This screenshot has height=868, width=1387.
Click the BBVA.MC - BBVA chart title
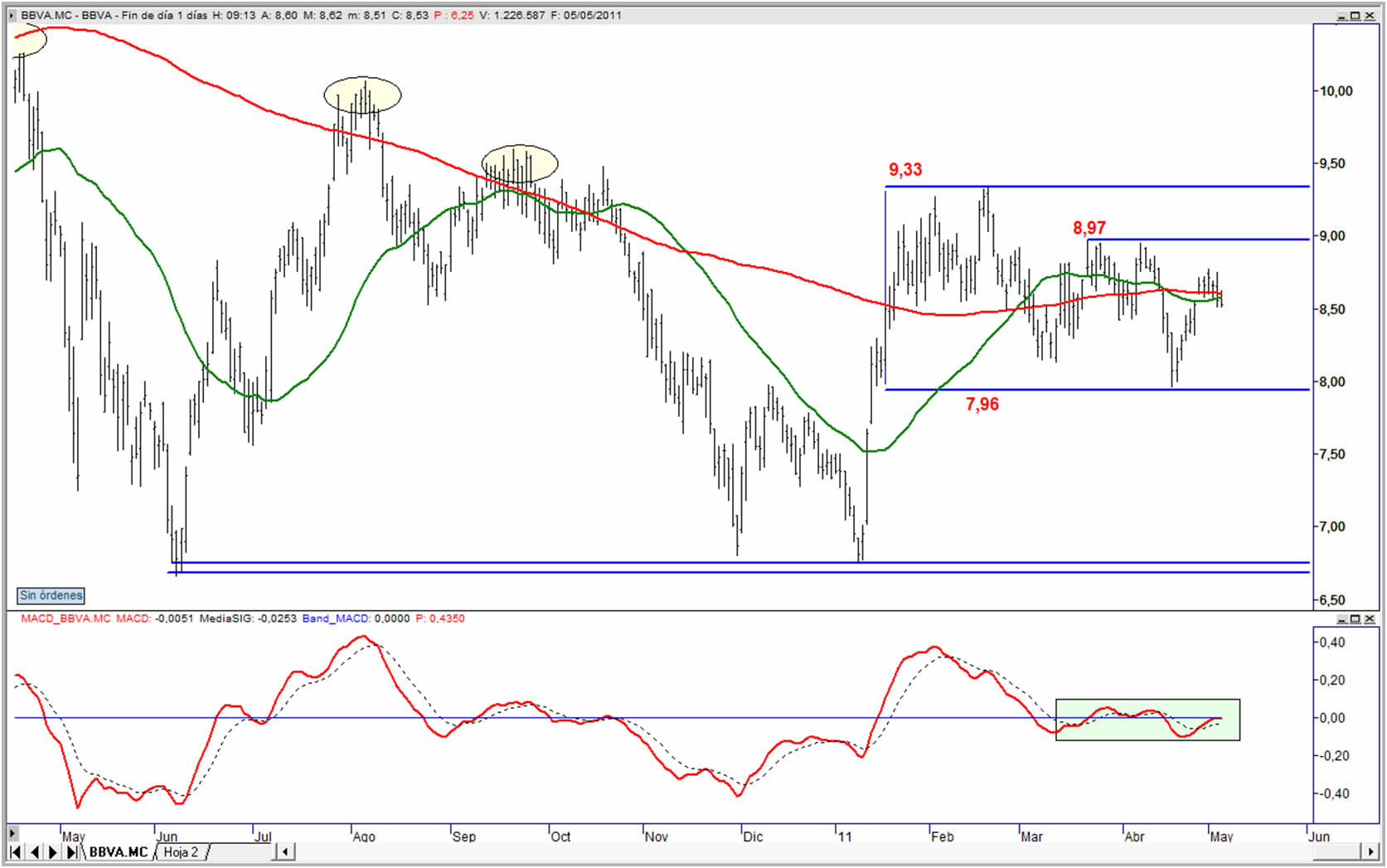[x=68, y=15]
